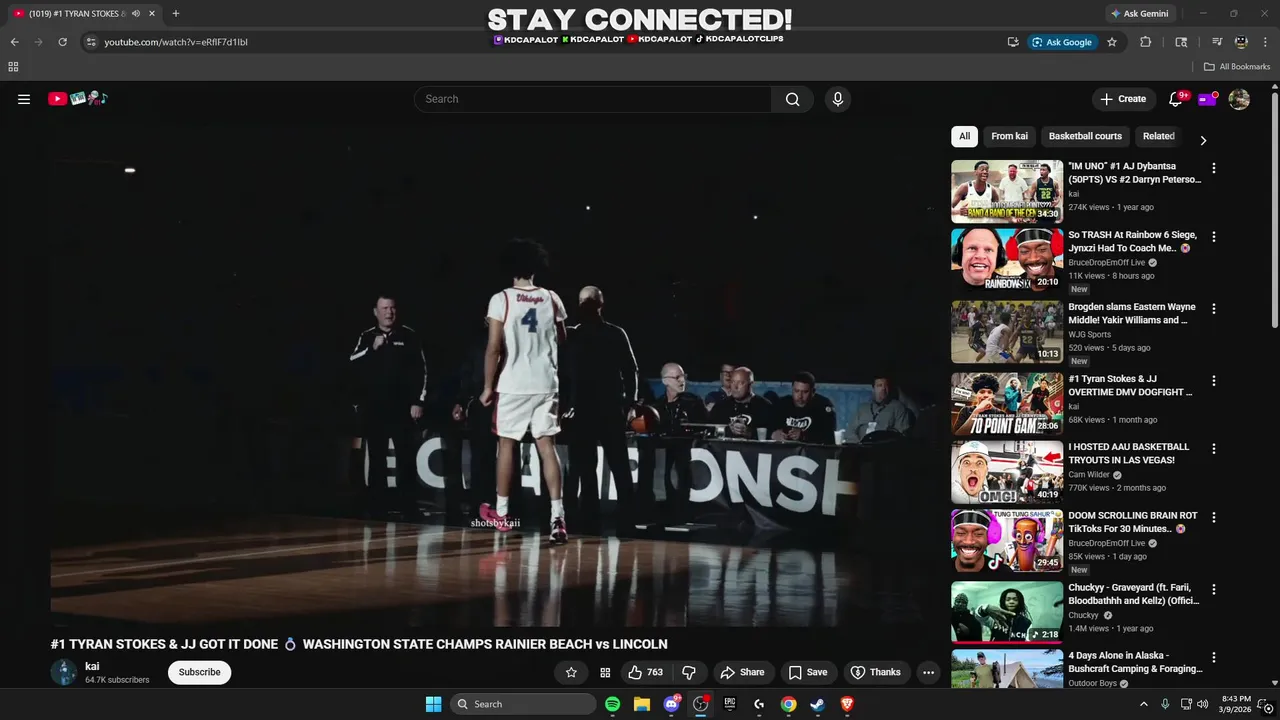
Task: Open YouTube notifications bell
Action: coord(1176,99)
